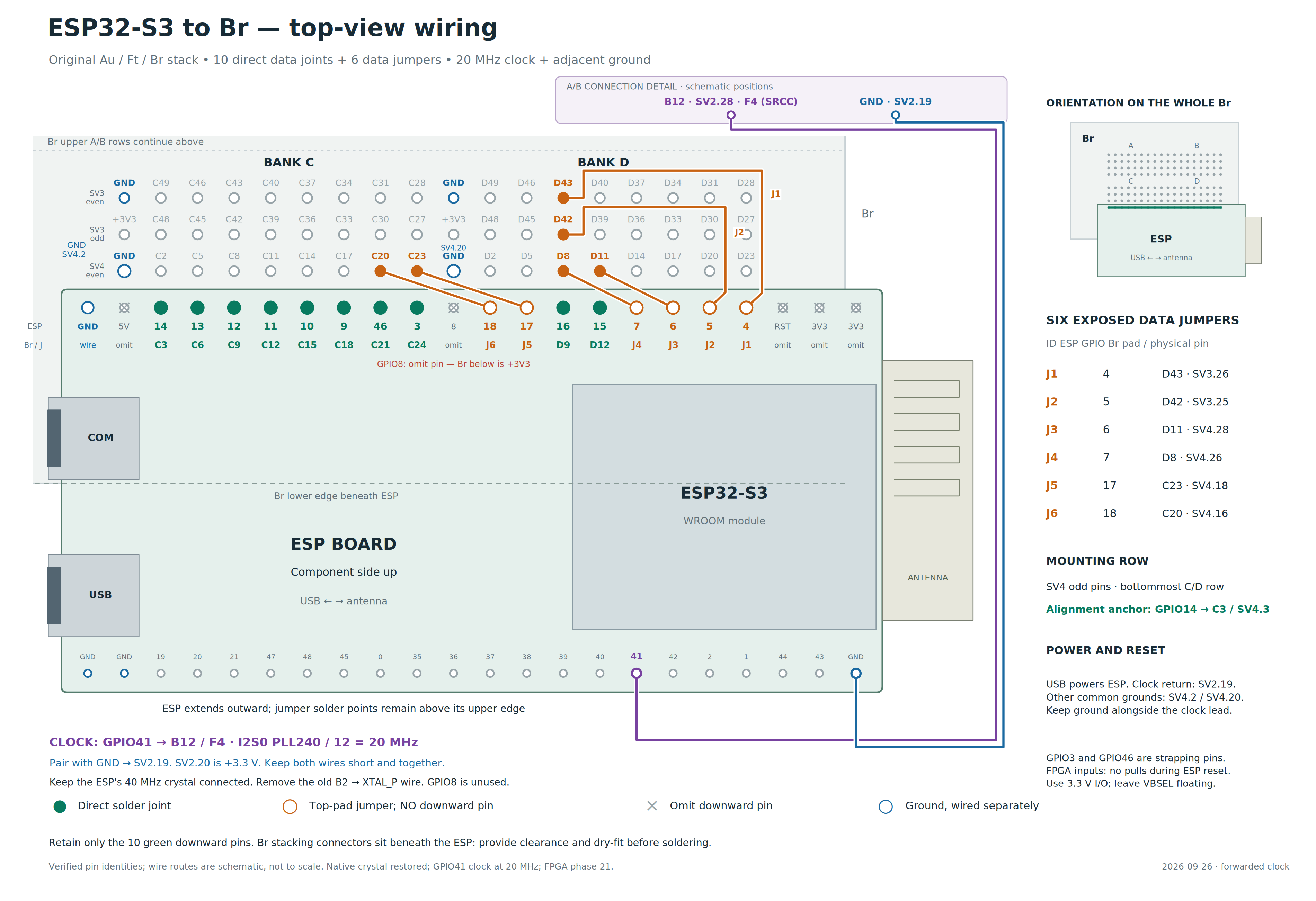Select the orange C20 pad in Bank C

pos(381,271)
